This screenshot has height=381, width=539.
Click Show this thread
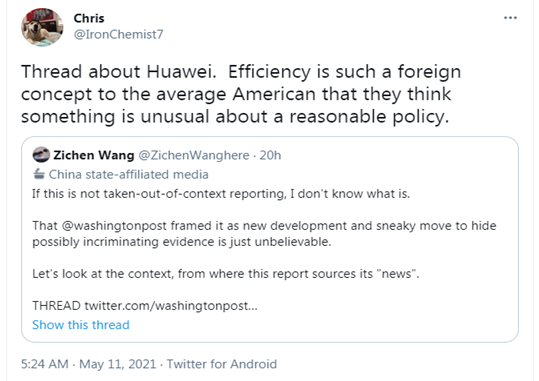[x=81, y=325]
